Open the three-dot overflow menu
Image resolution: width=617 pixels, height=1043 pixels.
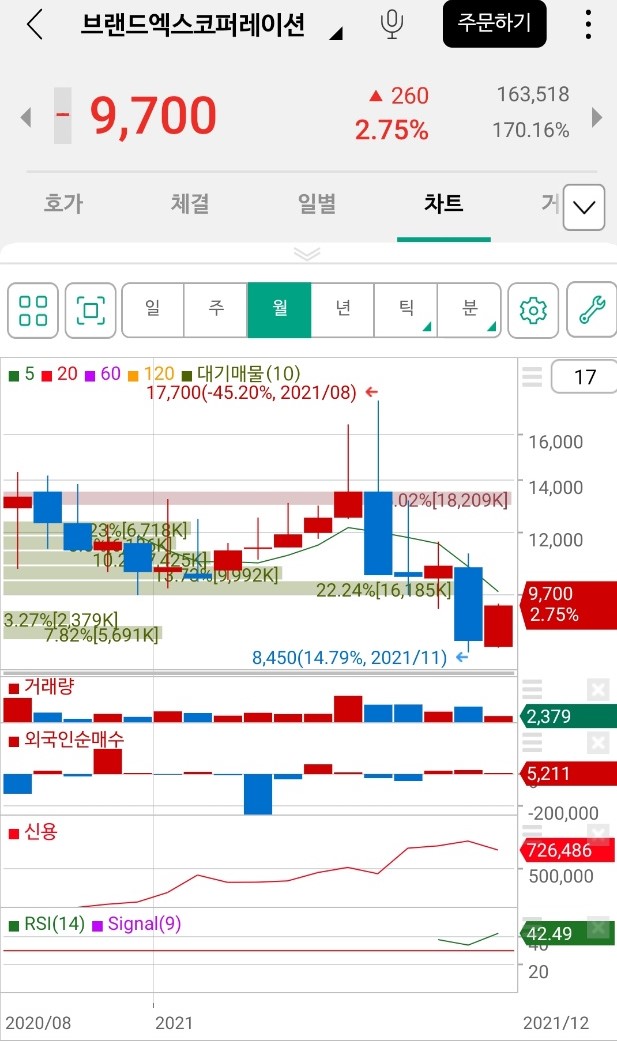[588, 25]
